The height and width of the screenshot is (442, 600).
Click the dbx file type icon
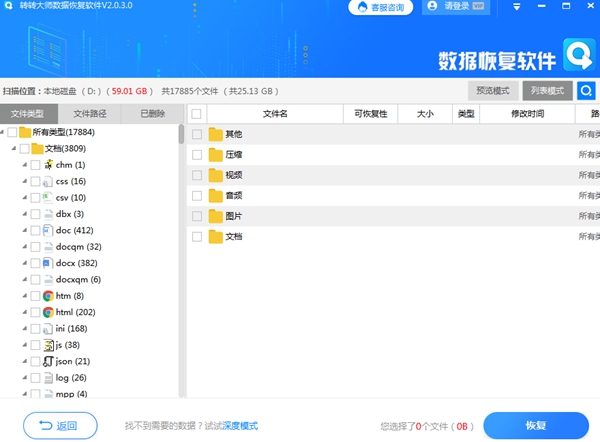(x=48, y=214)
